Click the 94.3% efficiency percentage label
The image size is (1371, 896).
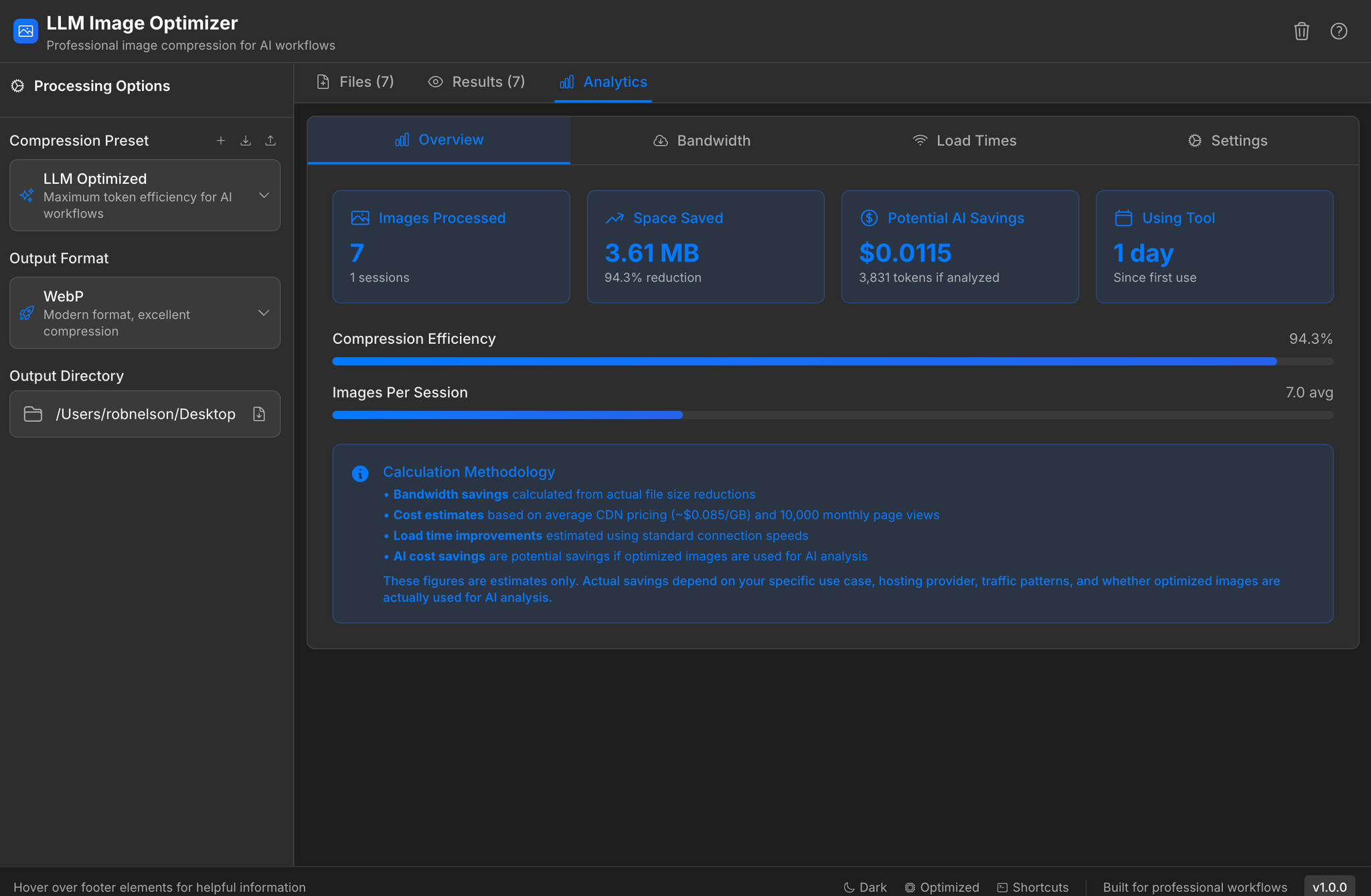[1311, 339]
